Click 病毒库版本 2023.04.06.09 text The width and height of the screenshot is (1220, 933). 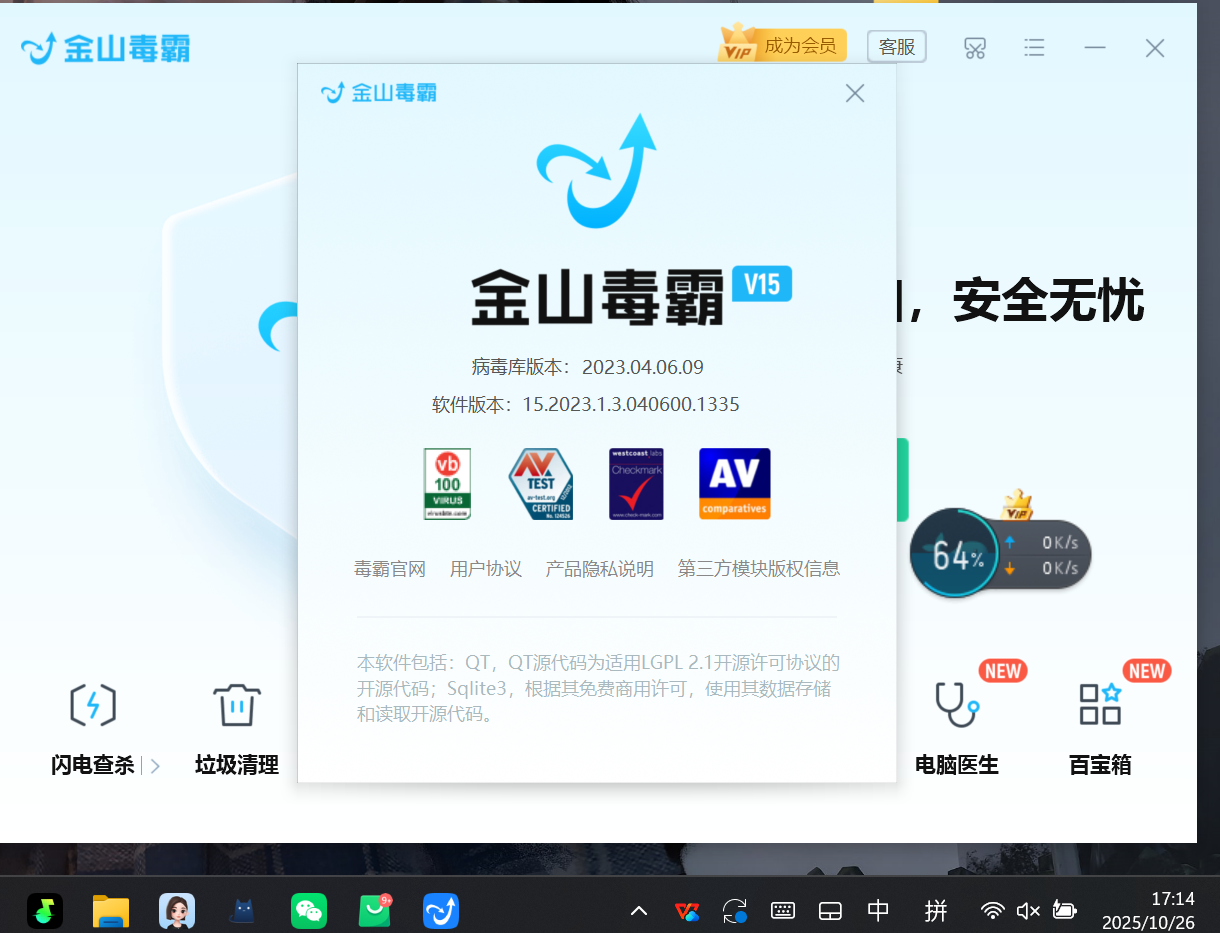pyautogui.click(x=588, y=367)
